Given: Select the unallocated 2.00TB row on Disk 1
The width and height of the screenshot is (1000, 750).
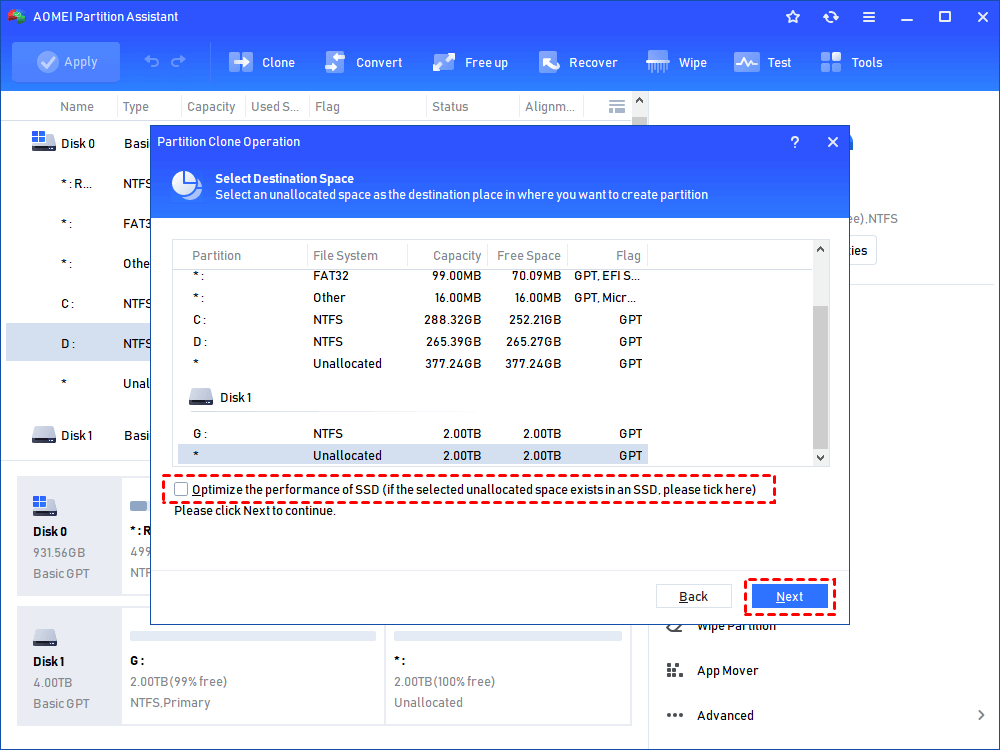Looking at the screenshot, I should pos(413,455).
